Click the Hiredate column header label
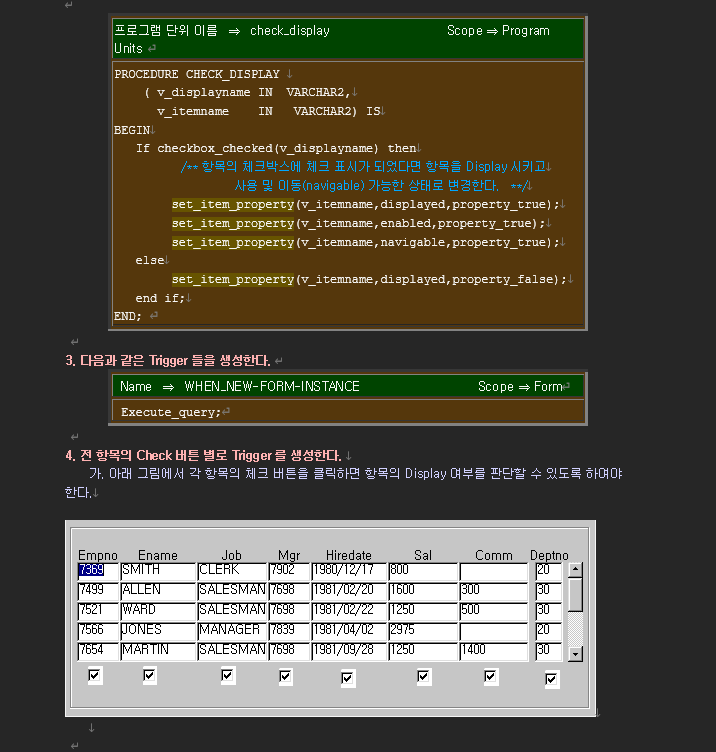 click(349, 555)
